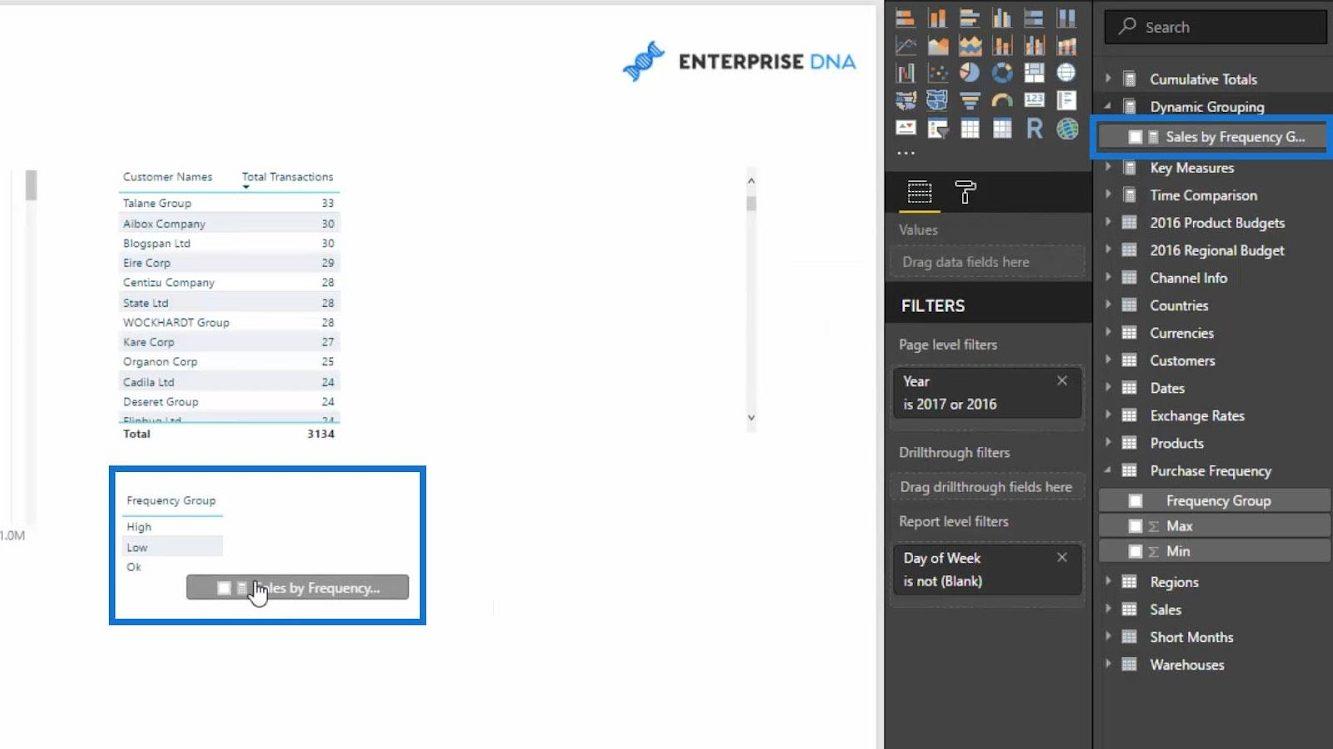Check the Max field checkbox

coord(1135,526)
